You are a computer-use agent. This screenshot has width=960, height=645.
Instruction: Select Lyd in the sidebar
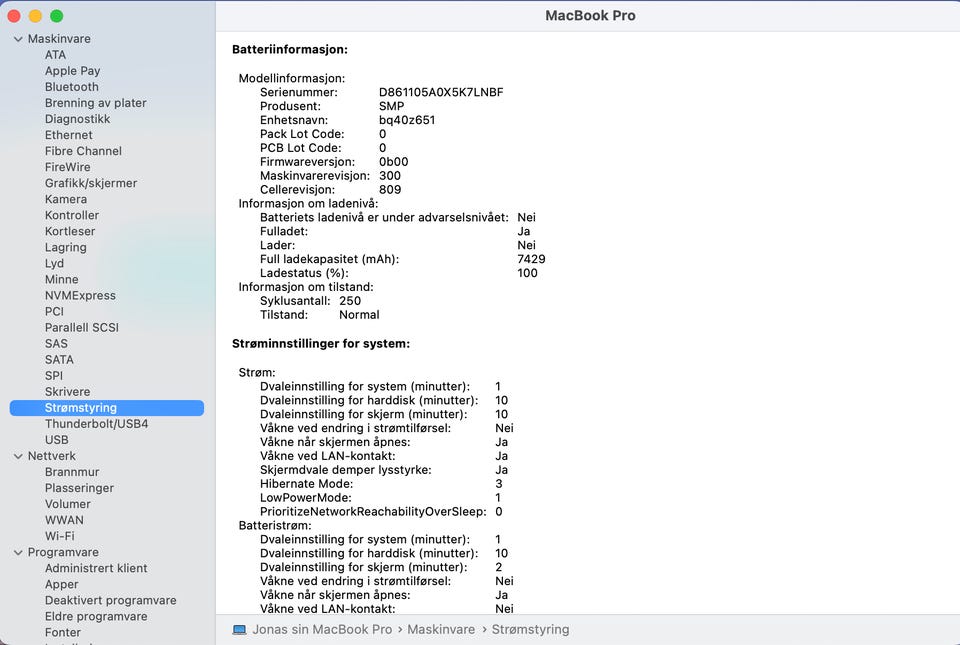(x=54, y=263)
